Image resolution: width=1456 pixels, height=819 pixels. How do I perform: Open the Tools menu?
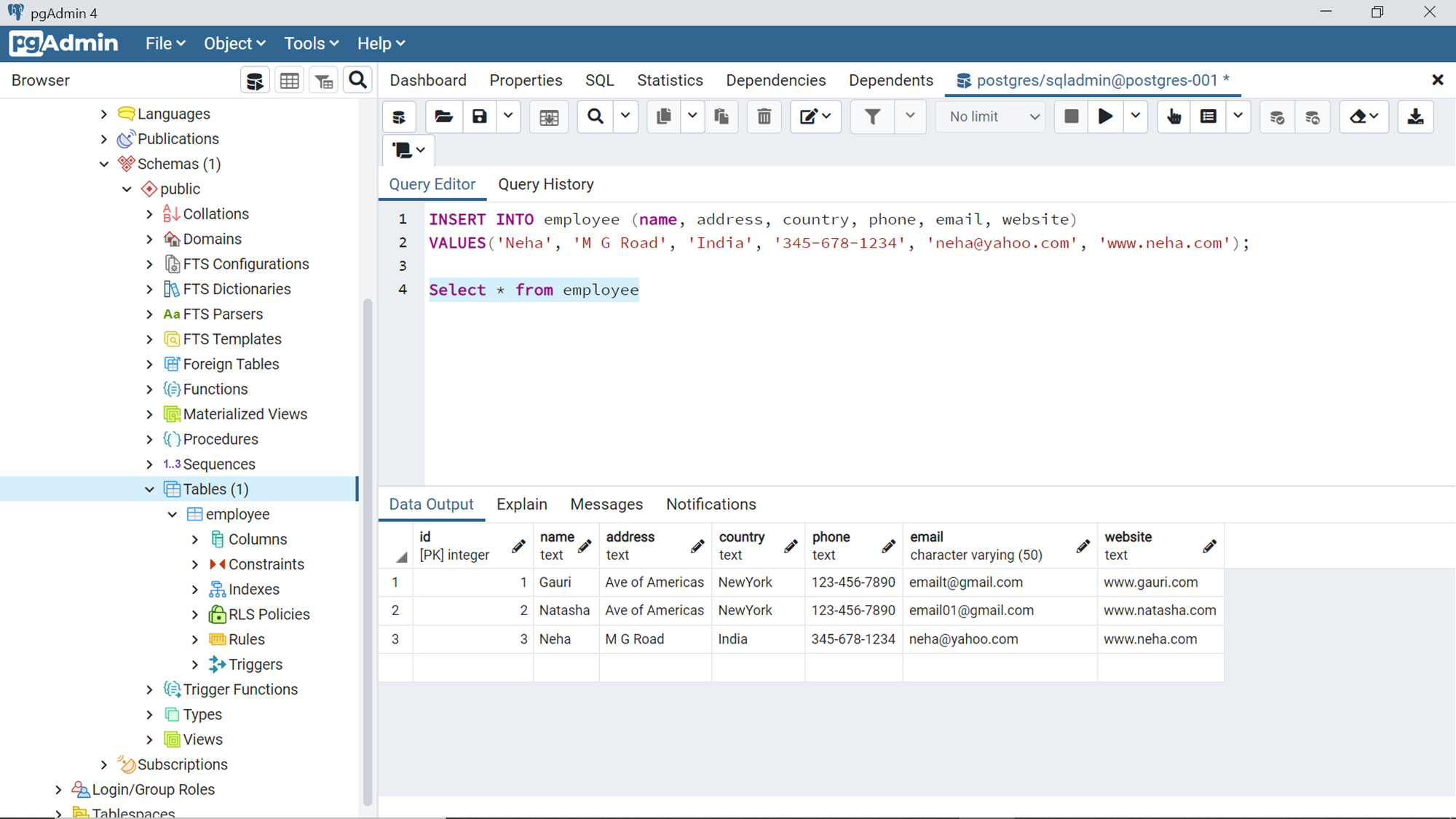(x=311, y=44)
